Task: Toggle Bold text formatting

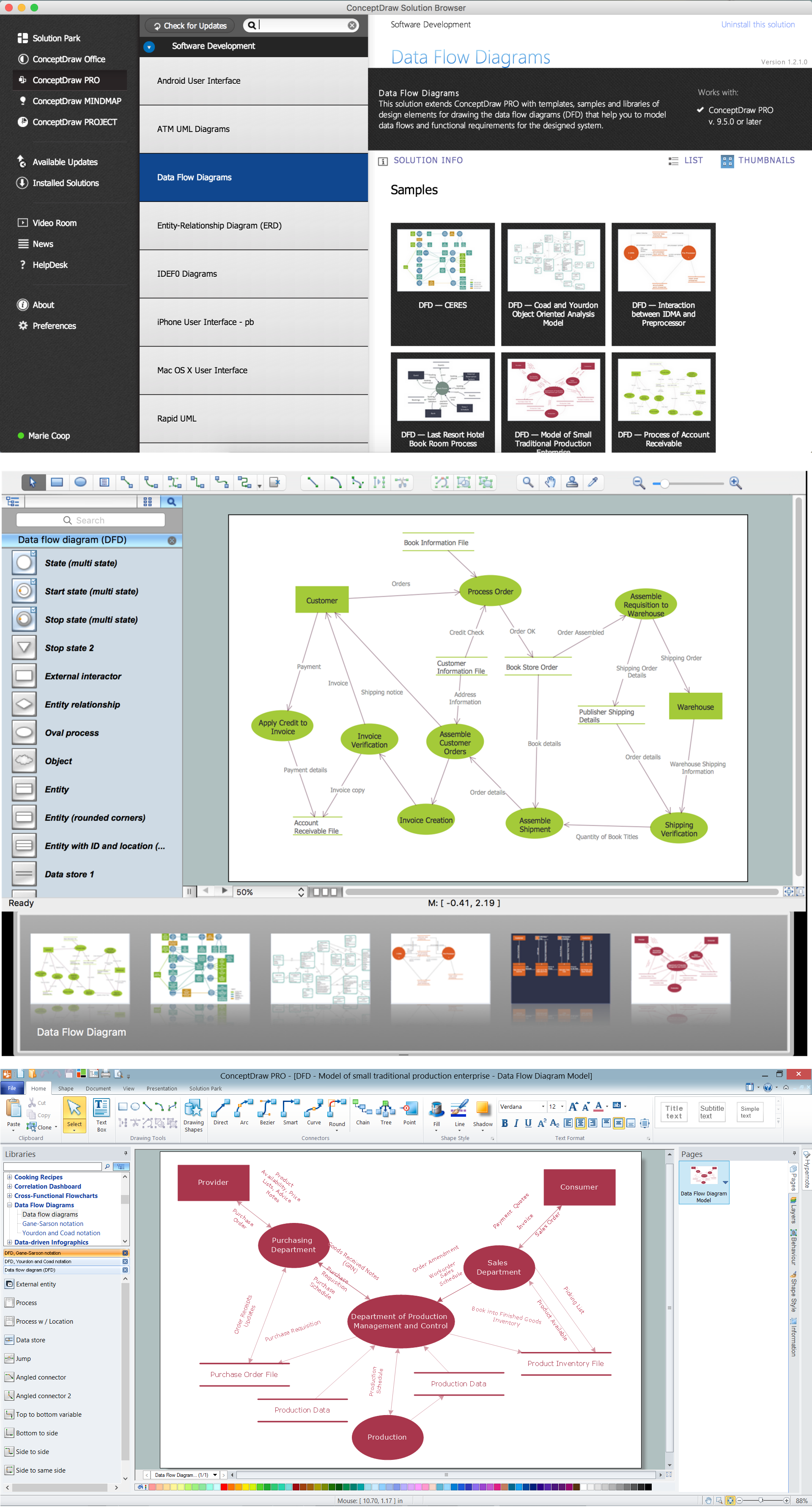Action: 505,1123
